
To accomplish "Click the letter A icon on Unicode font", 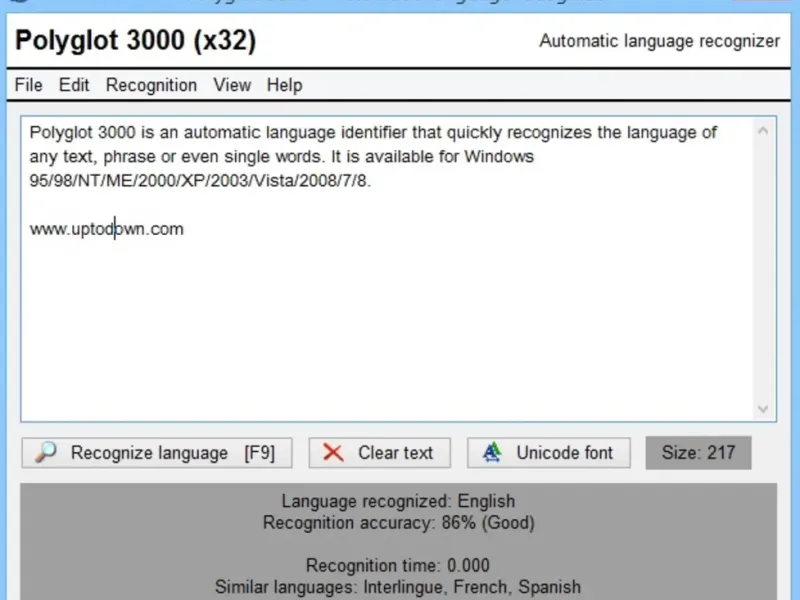I will point(492,453).
